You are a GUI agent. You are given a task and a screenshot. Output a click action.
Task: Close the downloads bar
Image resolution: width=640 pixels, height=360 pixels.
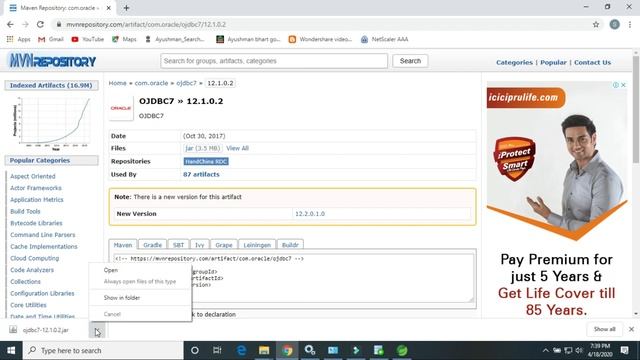pos(631,329)
